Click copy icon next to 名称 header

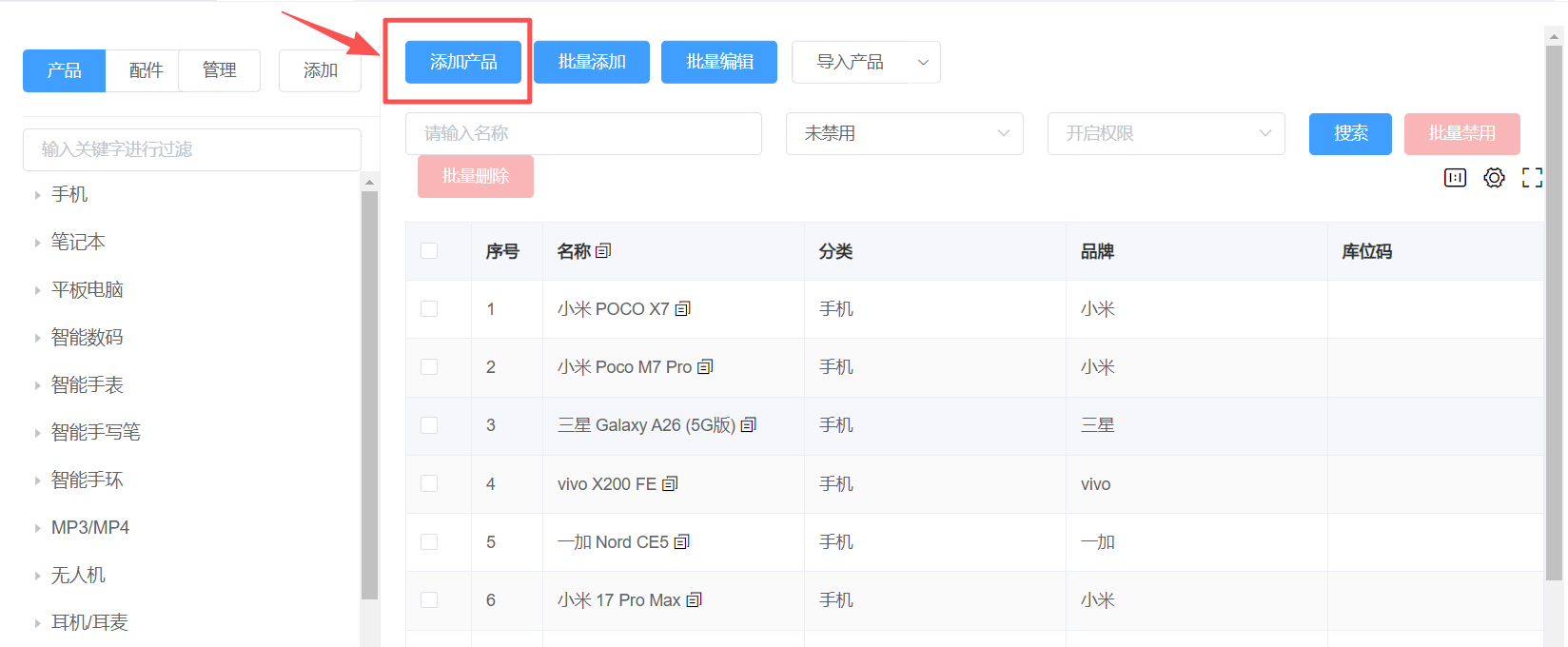603,251
